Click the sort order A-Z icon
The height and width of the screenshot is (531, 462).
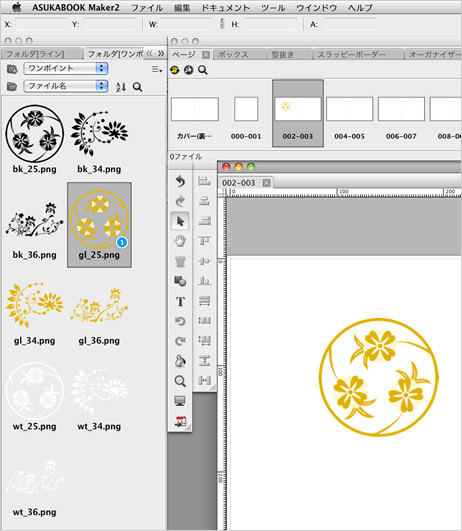click(x=121, y=87)
